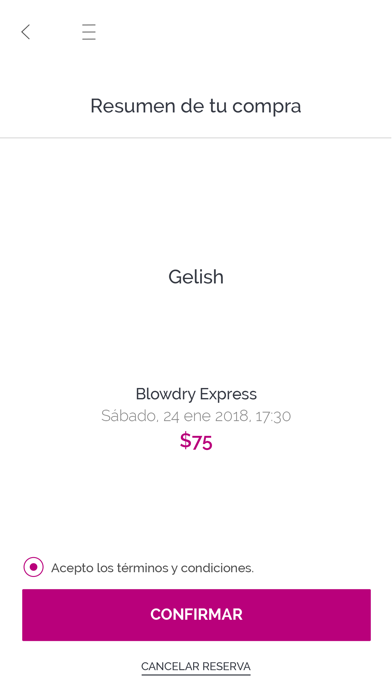Click the CANCELAR RESERVA link

point(196,667)
